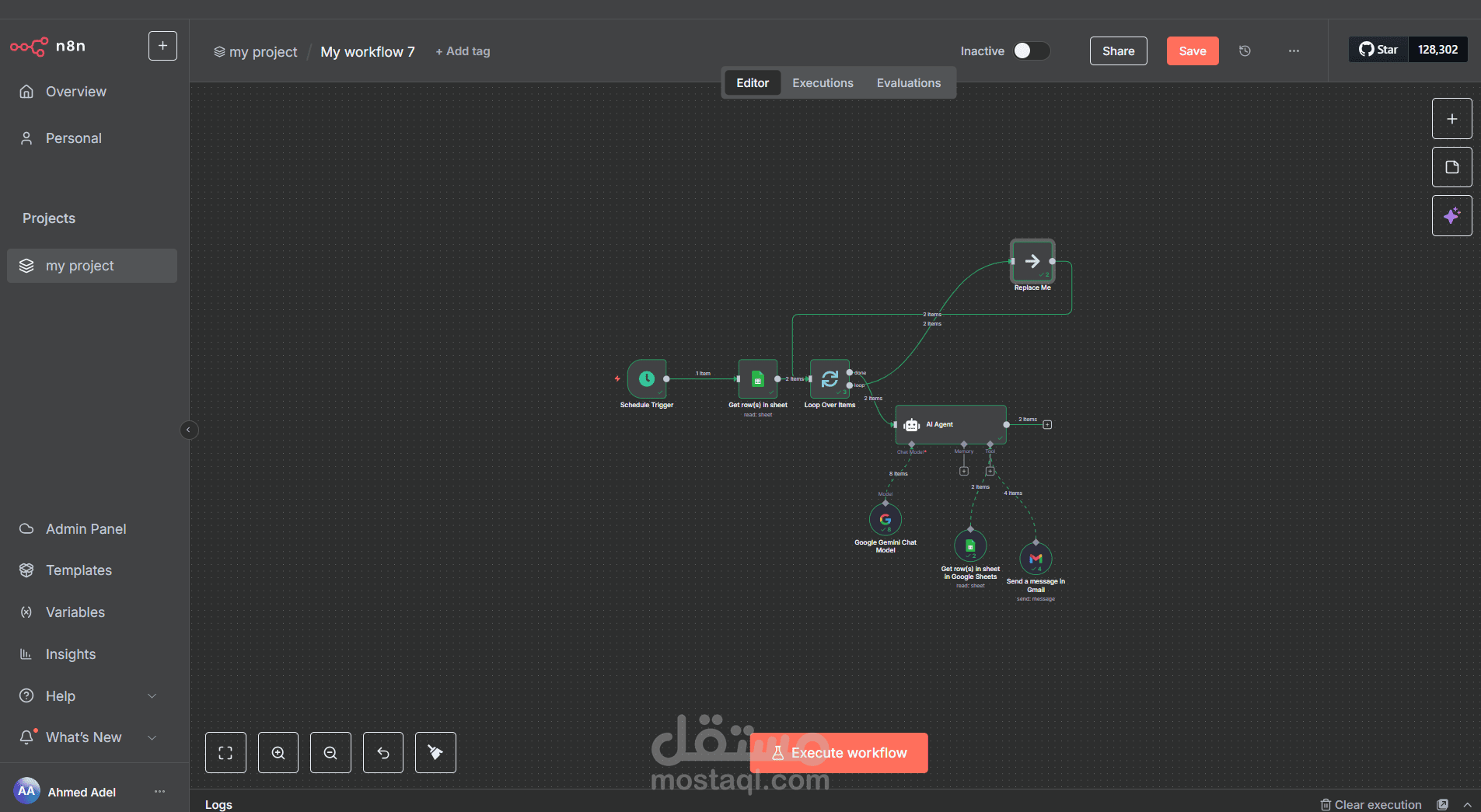The height and width of the screenshot is (812, 1481).
Task: Select the Loop Over Items node
Action: click(x=830, y=378)
